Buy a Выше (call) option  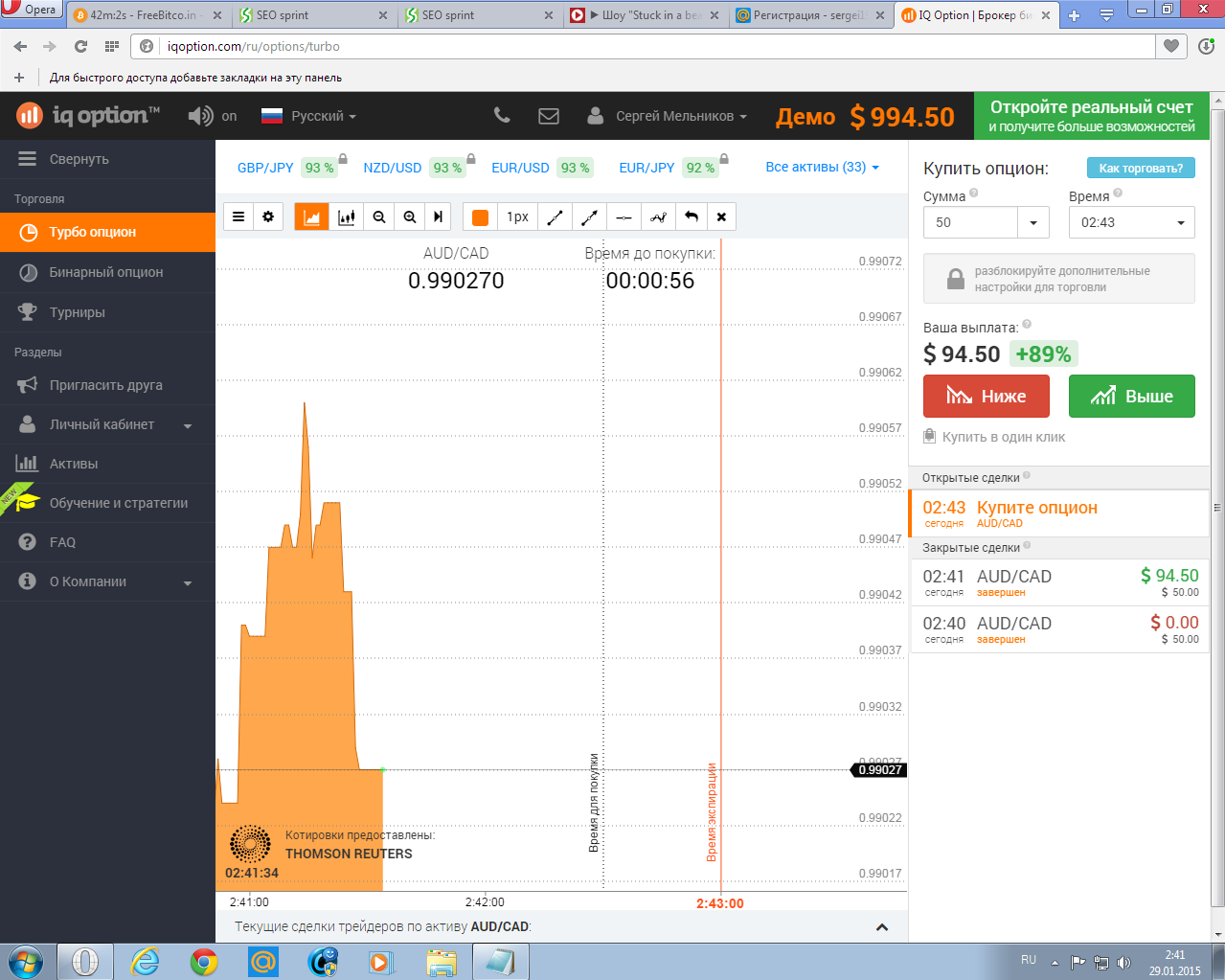click(1132, 396)
